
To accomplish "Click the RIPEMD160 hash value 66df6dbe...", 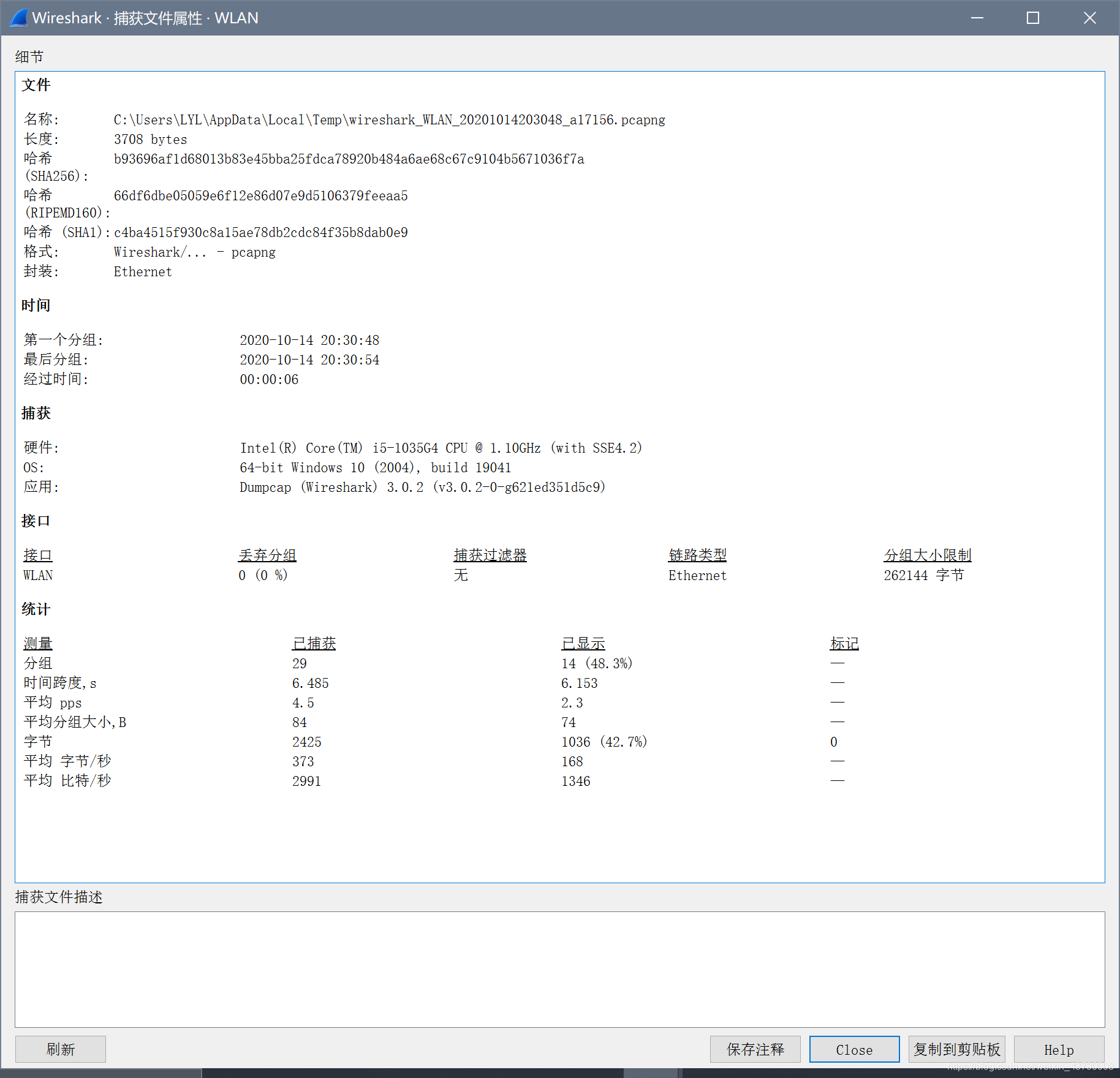I will 260,195.
